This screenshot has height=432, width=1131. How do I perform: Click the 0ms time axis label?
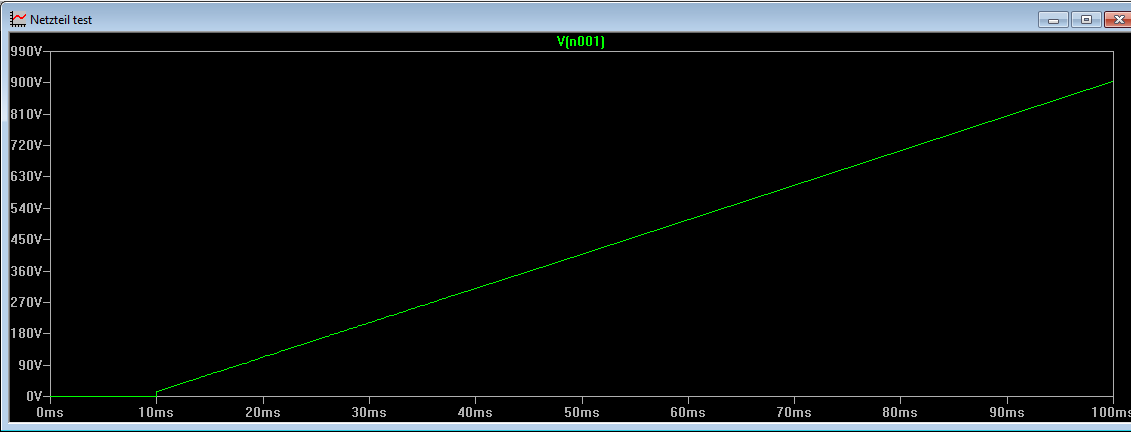point(50,412)
